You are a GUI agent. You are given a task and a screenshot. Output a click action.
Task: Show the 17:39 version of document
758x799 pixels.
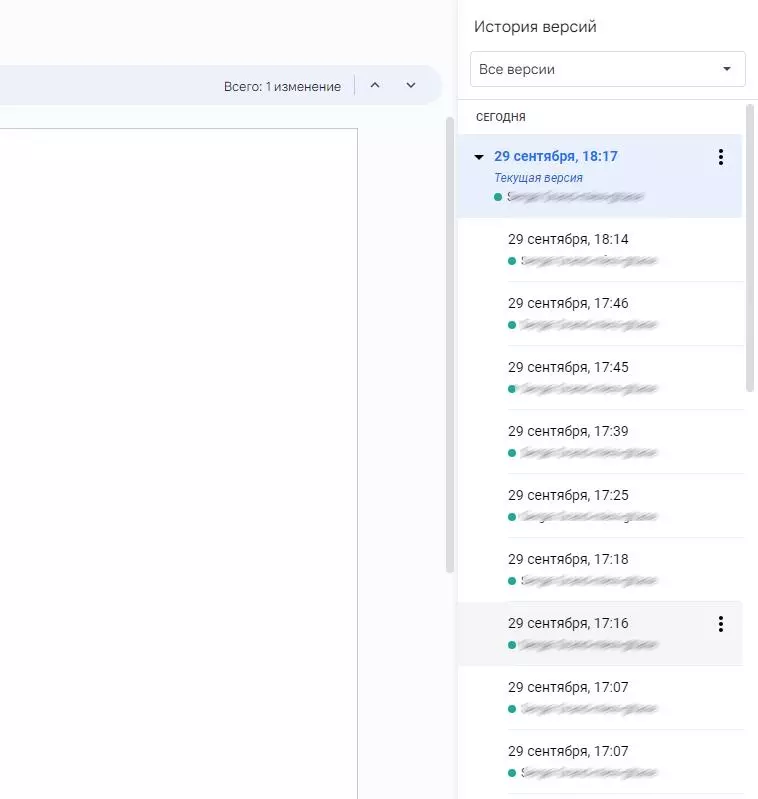coord(568,432)
